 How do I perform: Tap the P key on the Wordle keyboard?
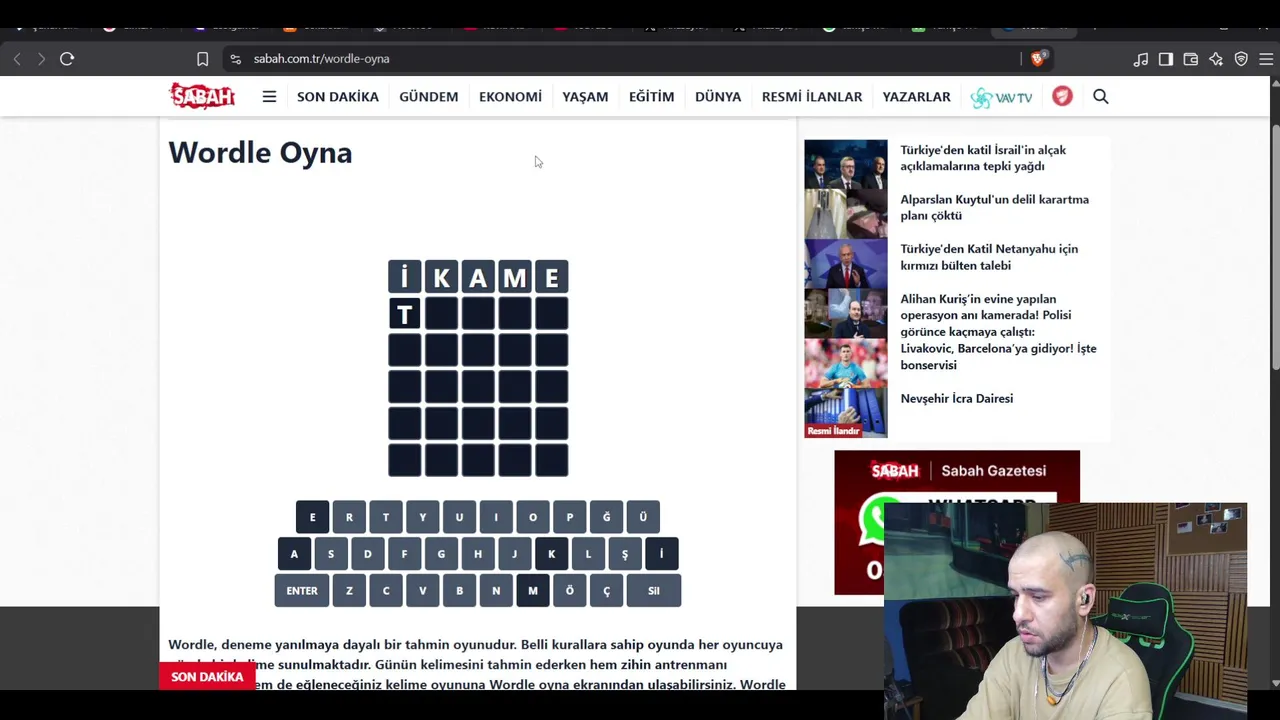[x=570, y=517]
